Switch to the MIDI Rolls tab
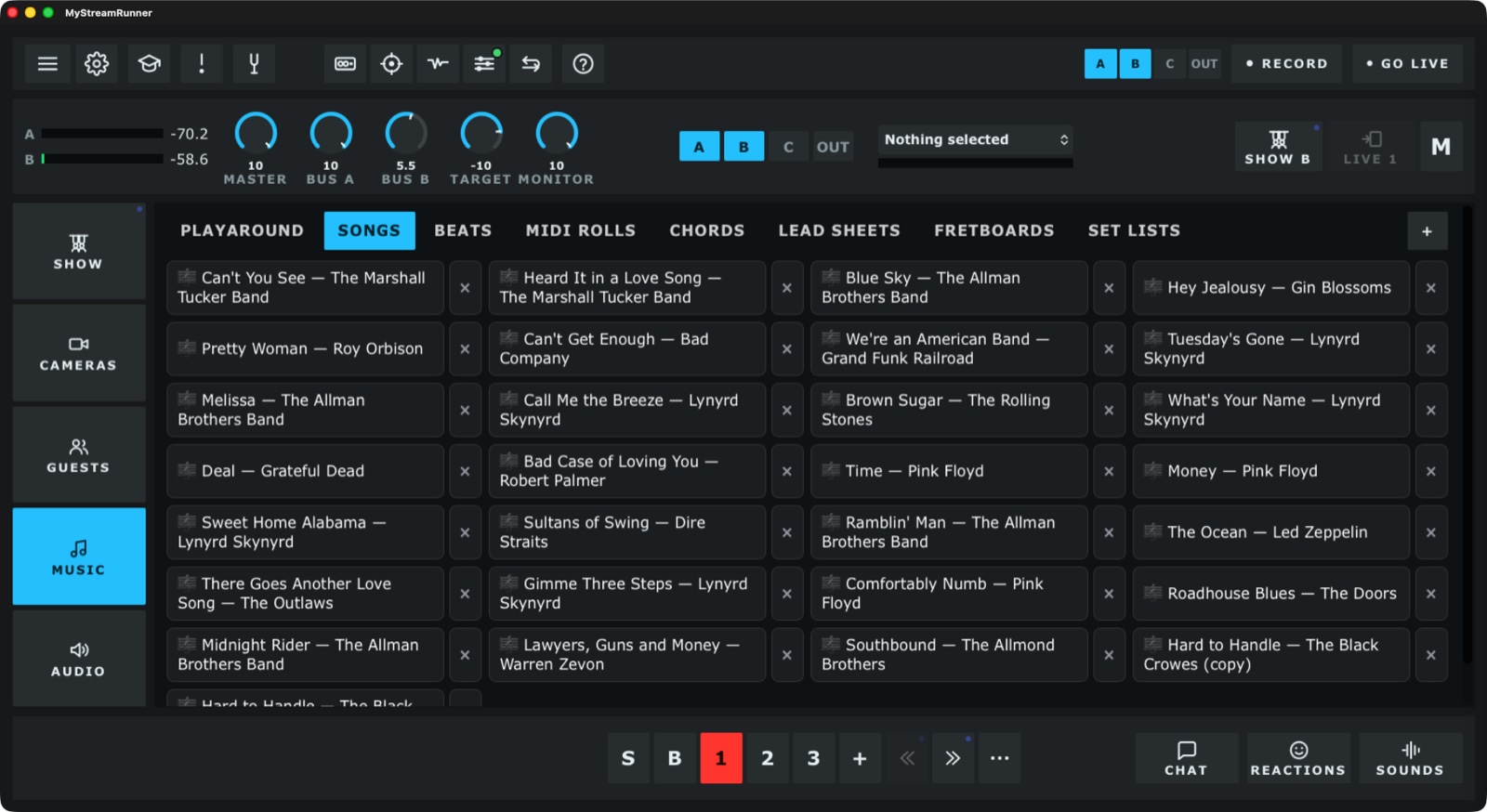Image resolution: width=1487 pixels, height=812 pixels. pyautogui.click(x=581, y=230)
